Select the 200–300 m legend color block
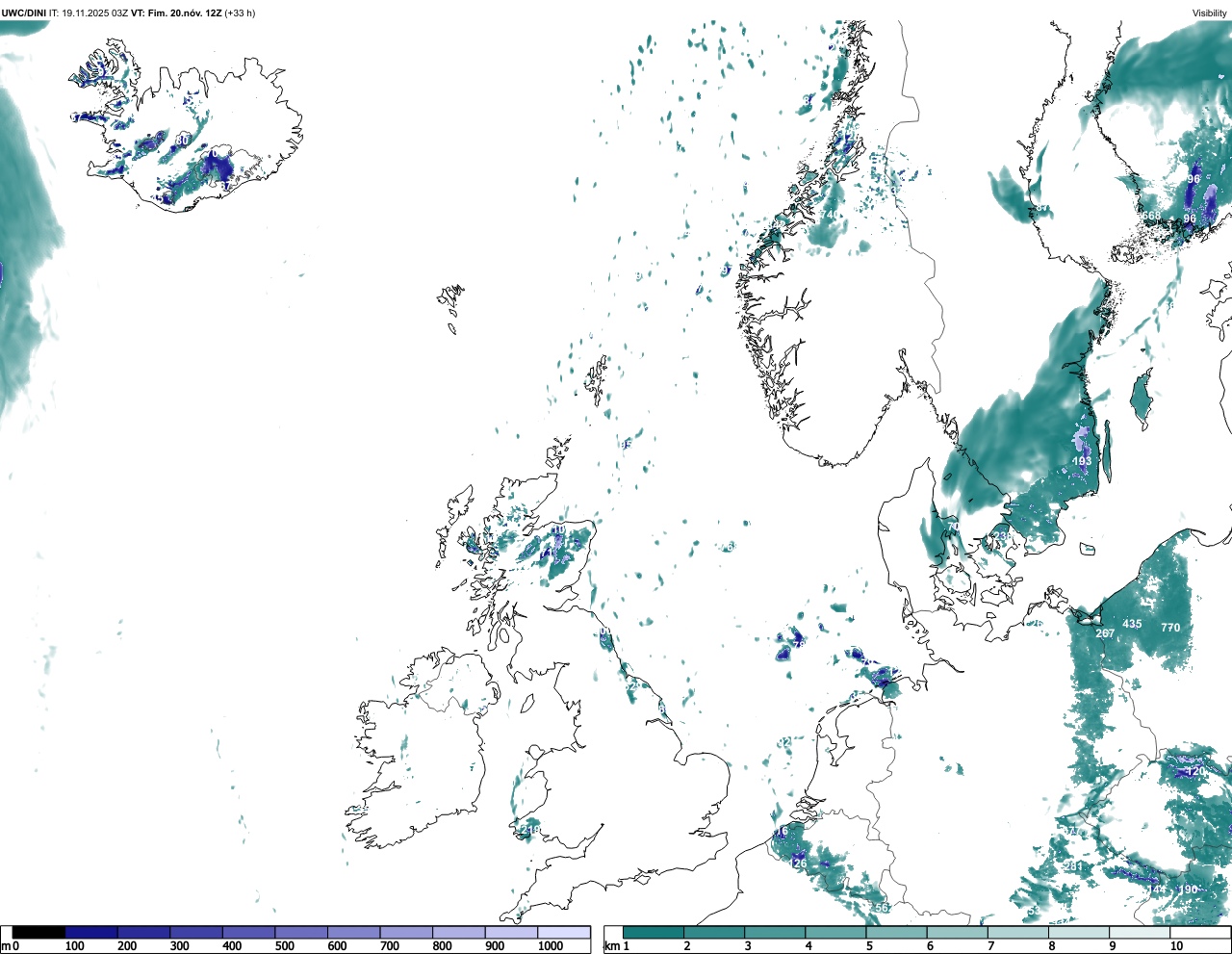This screenshot has height=954, width=1232. 143,932
